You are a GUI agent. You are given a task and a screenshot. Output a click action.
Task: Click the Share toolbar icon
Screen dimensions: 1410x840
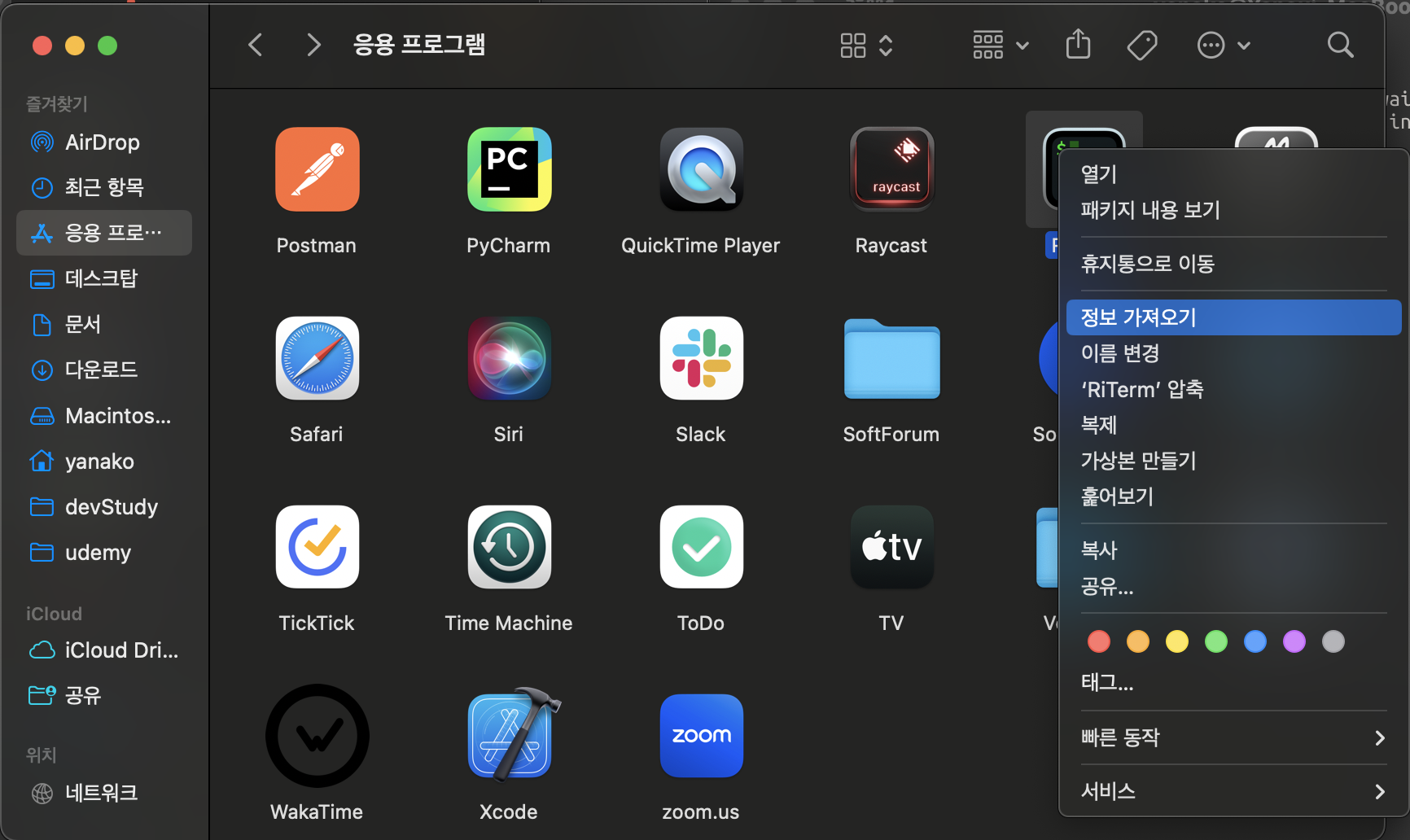1079,44
